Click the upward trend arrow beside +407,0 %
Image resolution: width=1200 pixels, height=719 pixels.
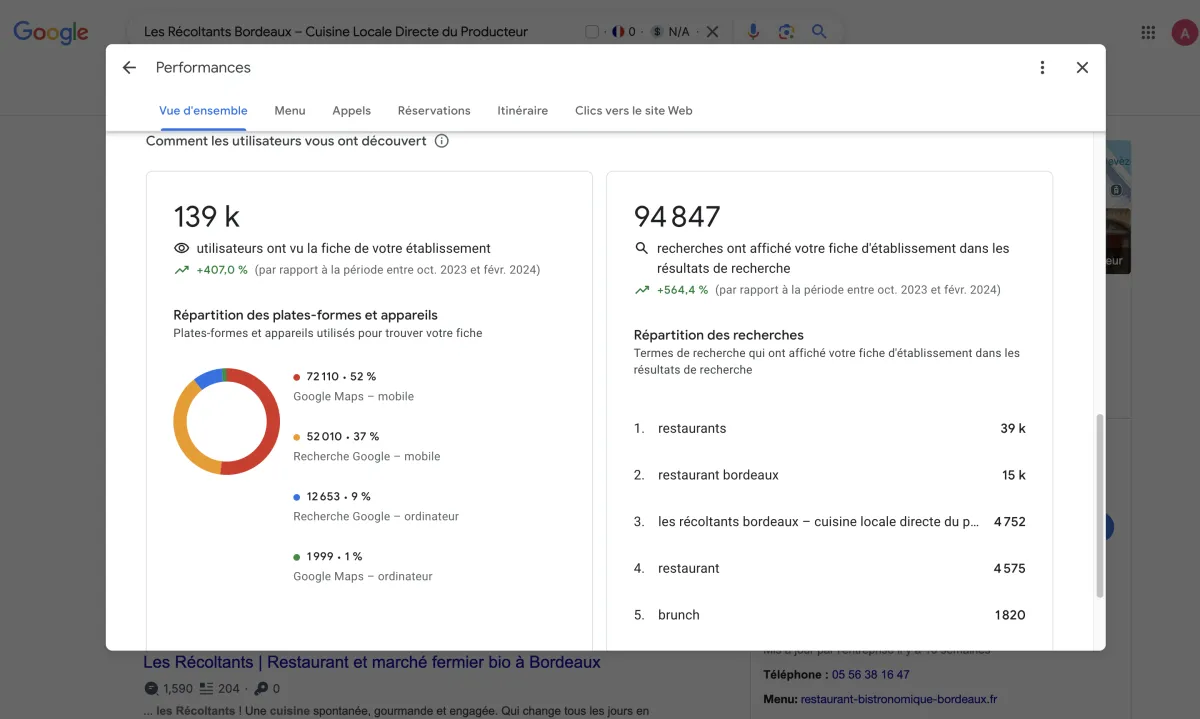[x=182, y=270]
